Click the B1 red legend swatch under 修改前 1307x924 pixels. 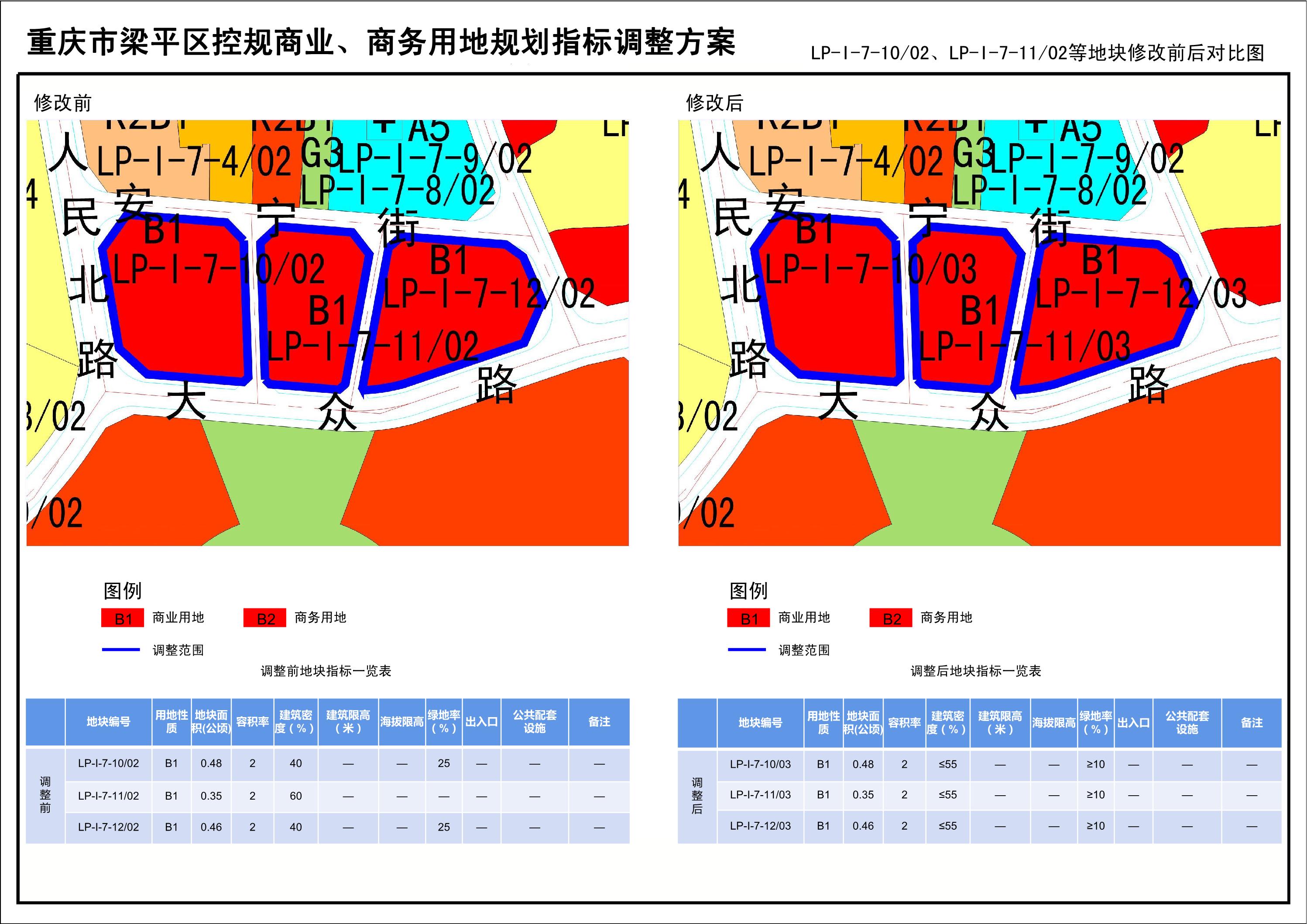tap(123, 618)
